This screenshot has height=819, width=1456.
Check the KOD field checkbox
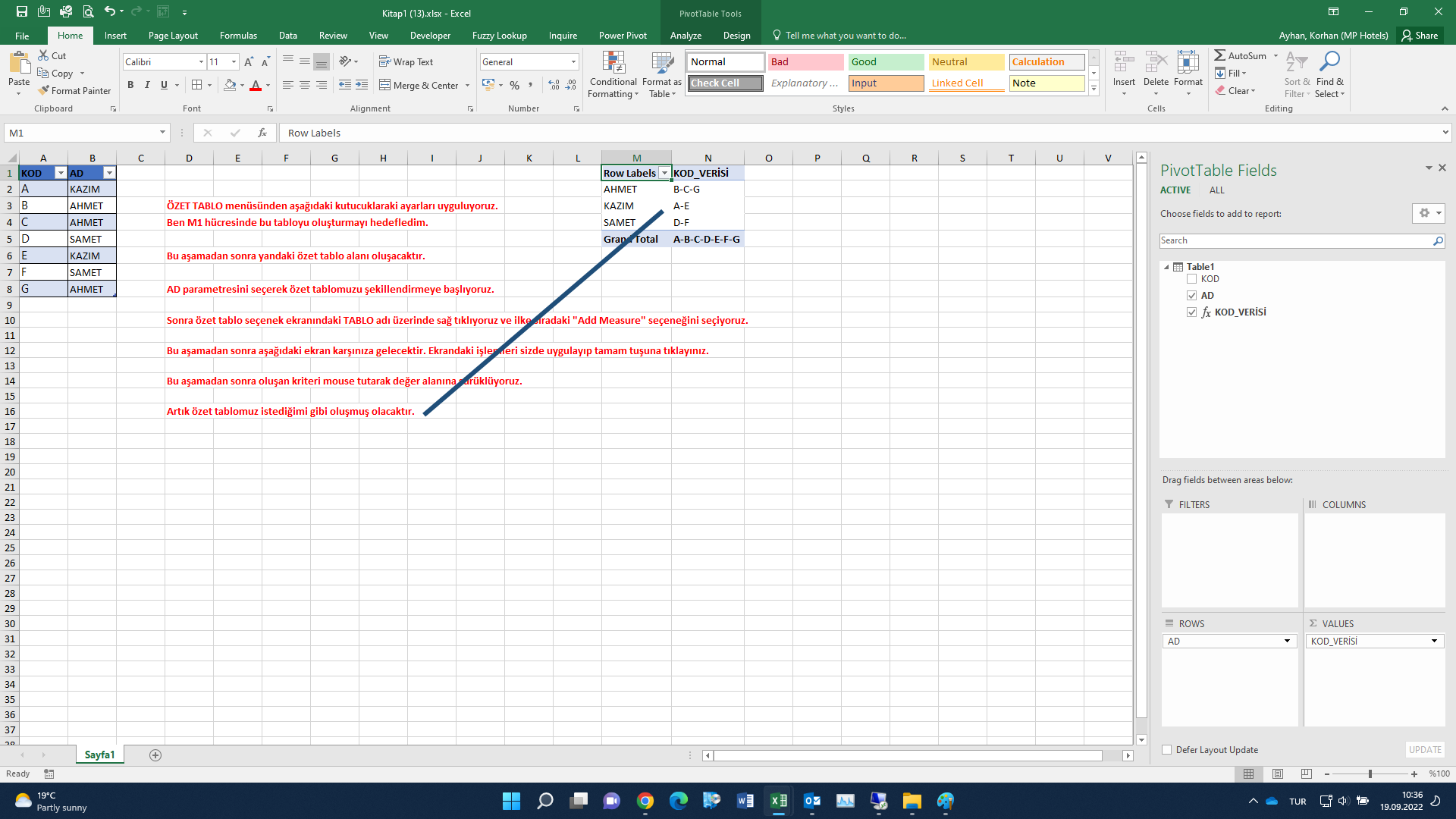click(x=1191, y=278)
